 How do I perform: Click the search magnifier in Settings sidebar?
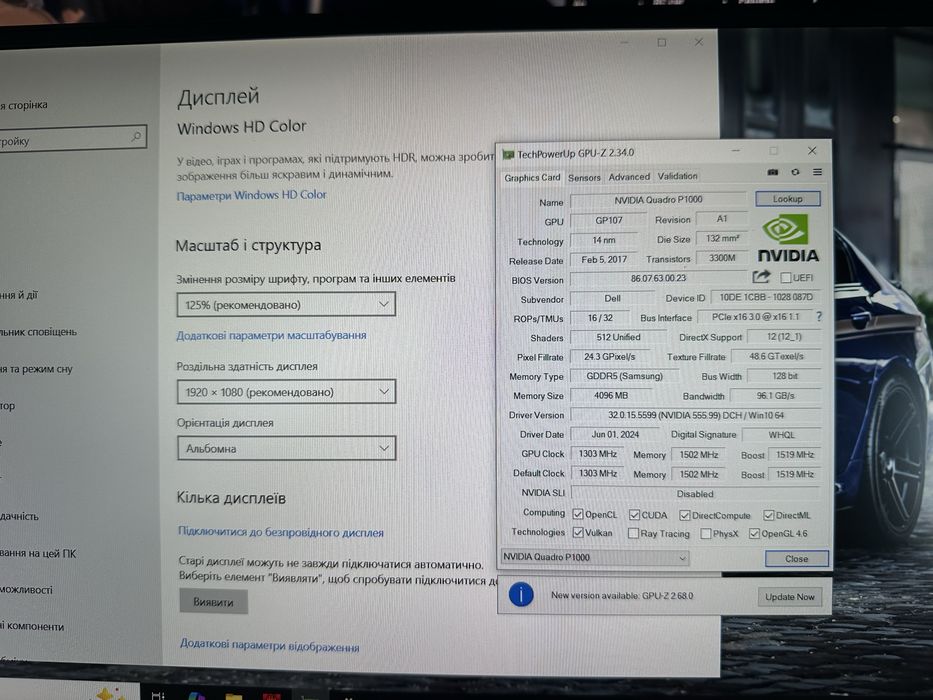tap(136, 138)
